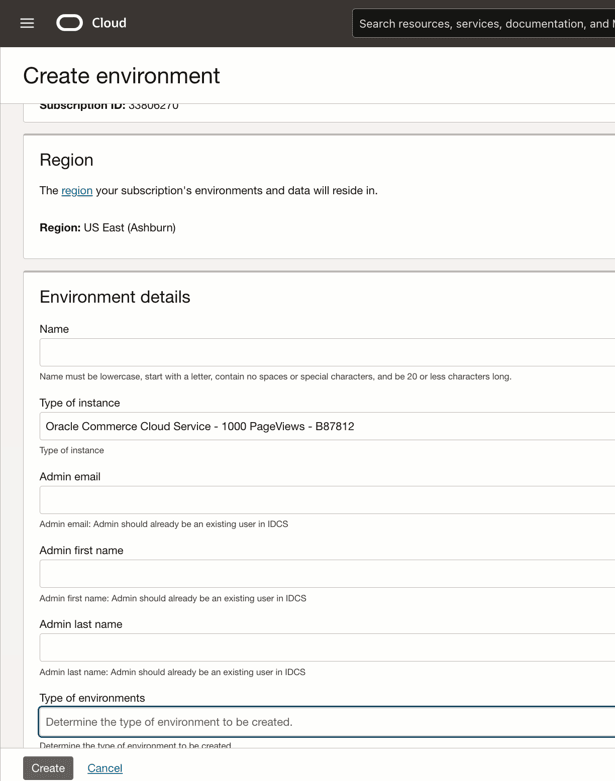This screenshot has width=616, height=781.
Task: Click the Admin first name field
Action: (327, 574)
